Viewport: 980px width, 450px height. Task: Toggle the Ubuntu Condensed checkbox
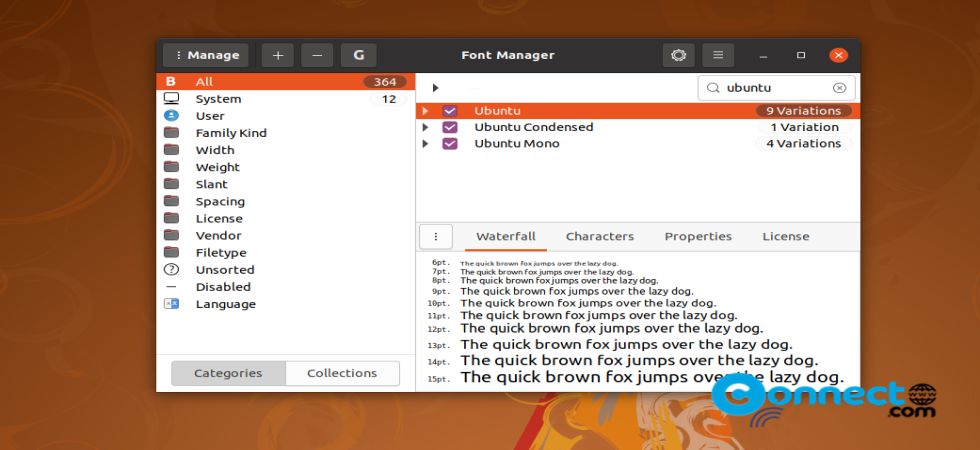449,127
